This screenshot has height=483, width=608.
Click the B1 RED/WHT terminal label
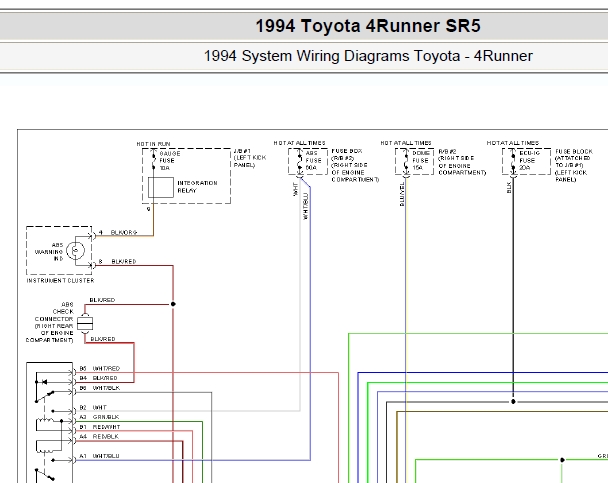click(100, 427)
